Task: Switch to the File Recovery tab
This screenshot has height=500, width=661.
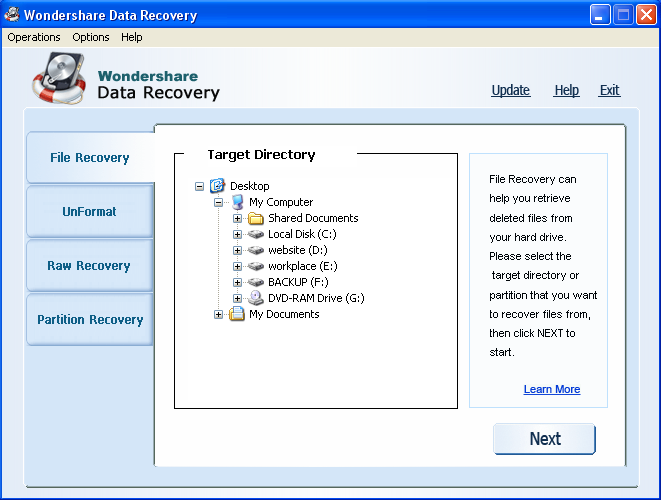Action: (x=90, y=157)
